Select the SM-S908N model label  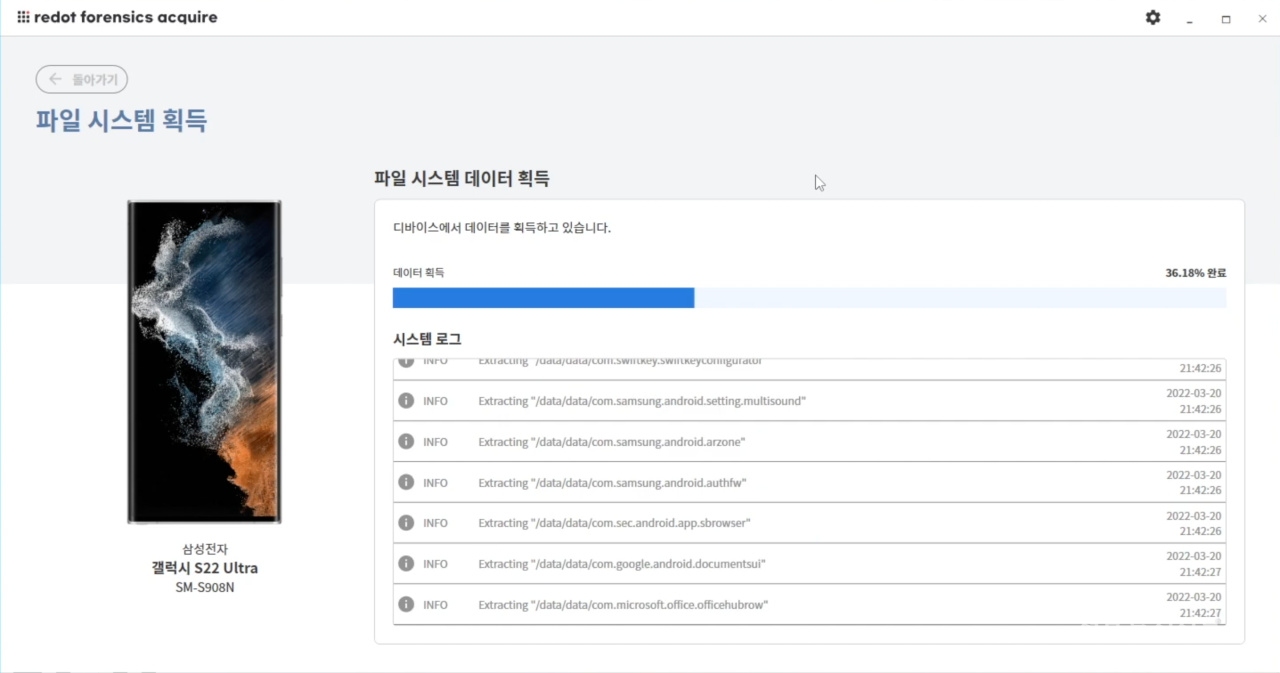click(x=204, y=587)
